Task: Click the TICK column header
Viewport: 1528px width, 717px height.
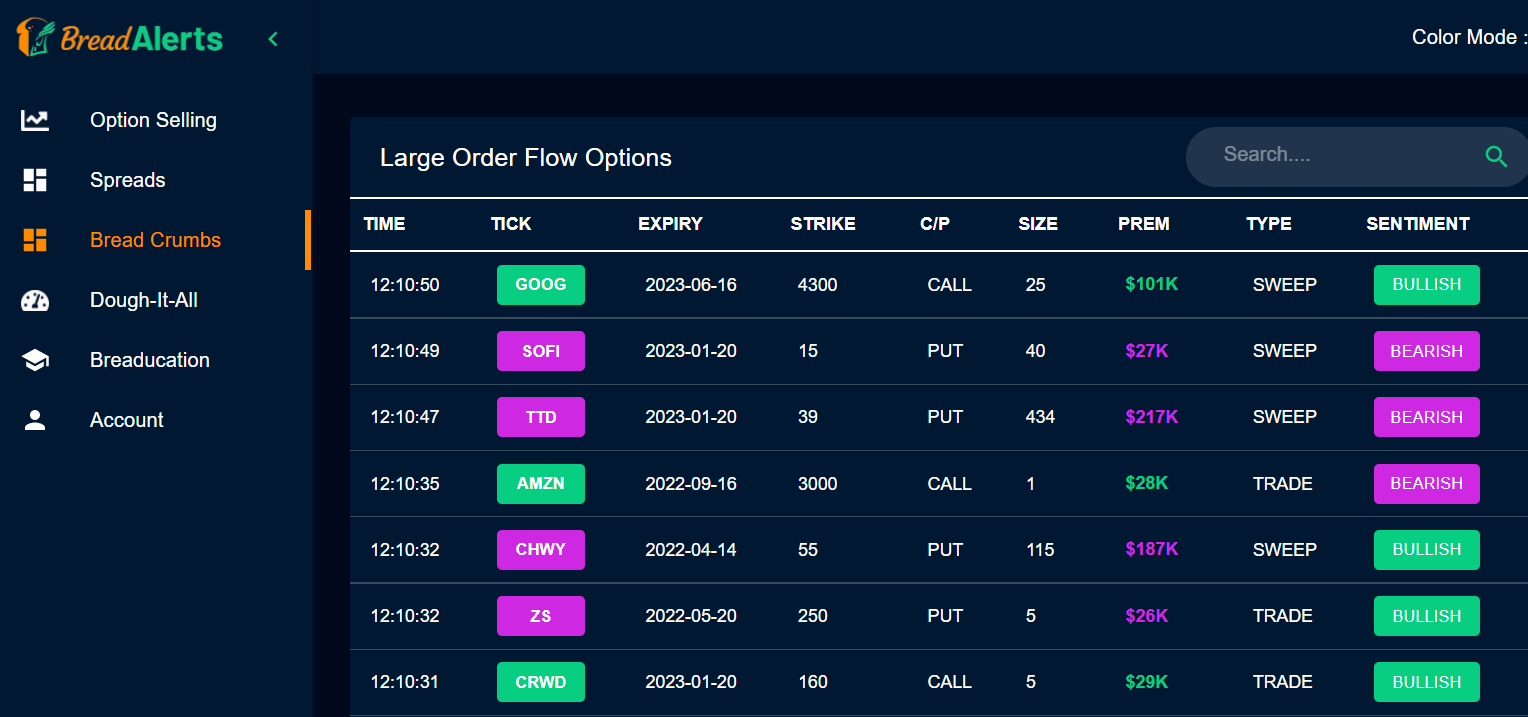Action: coord(511,224)
